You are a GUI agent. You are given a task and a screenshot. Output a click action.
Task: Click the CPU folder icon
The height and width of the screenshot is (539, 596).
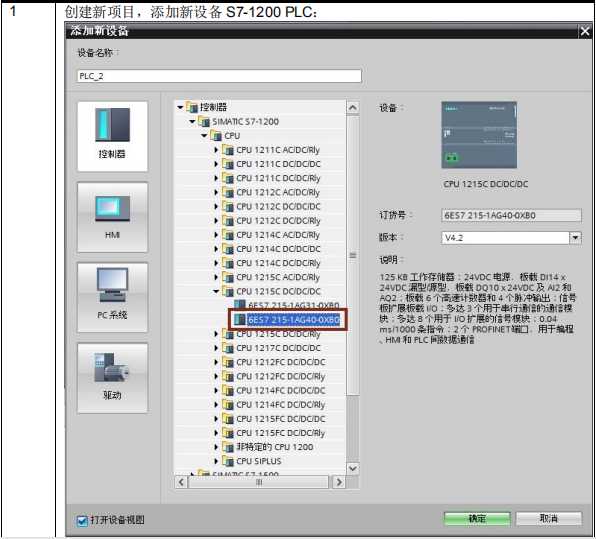[216, 136]
